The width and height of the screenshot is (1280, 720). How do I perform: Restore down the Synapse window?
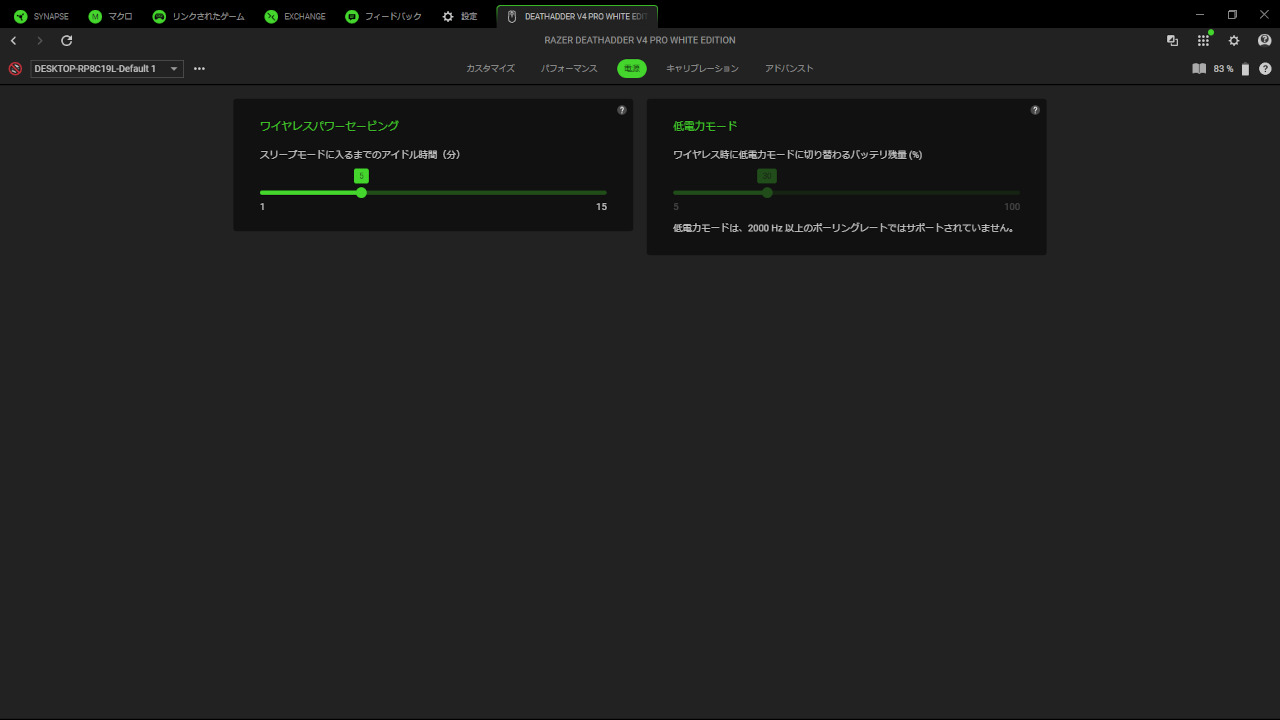1233,14
